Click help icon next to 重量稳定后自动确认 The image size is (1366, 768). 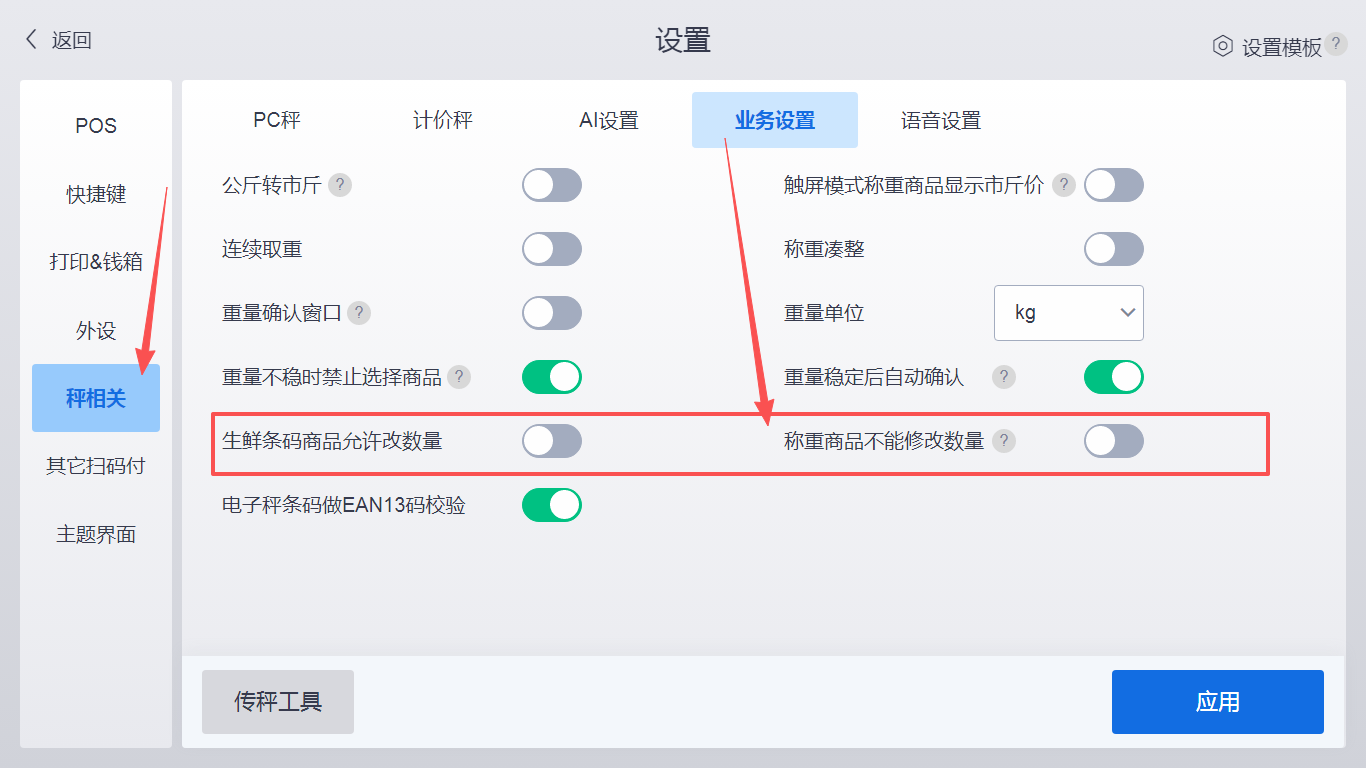click(x=1003, y=377)
